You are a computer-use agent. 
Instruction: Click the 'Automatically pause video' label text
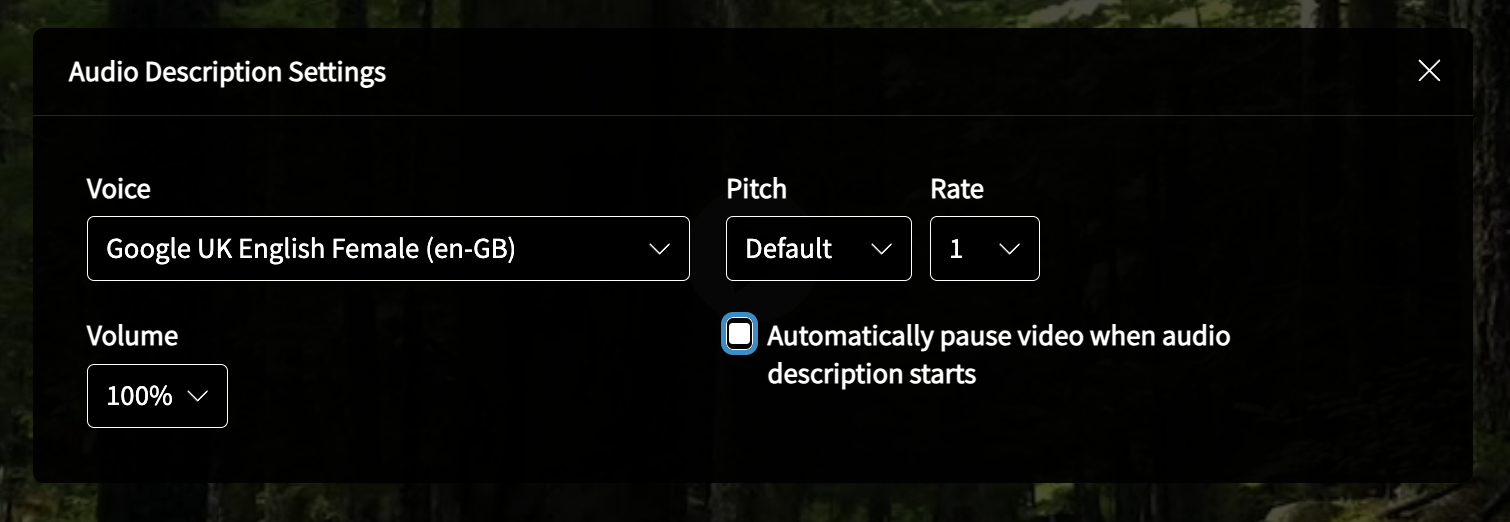[x=998, y=355]
